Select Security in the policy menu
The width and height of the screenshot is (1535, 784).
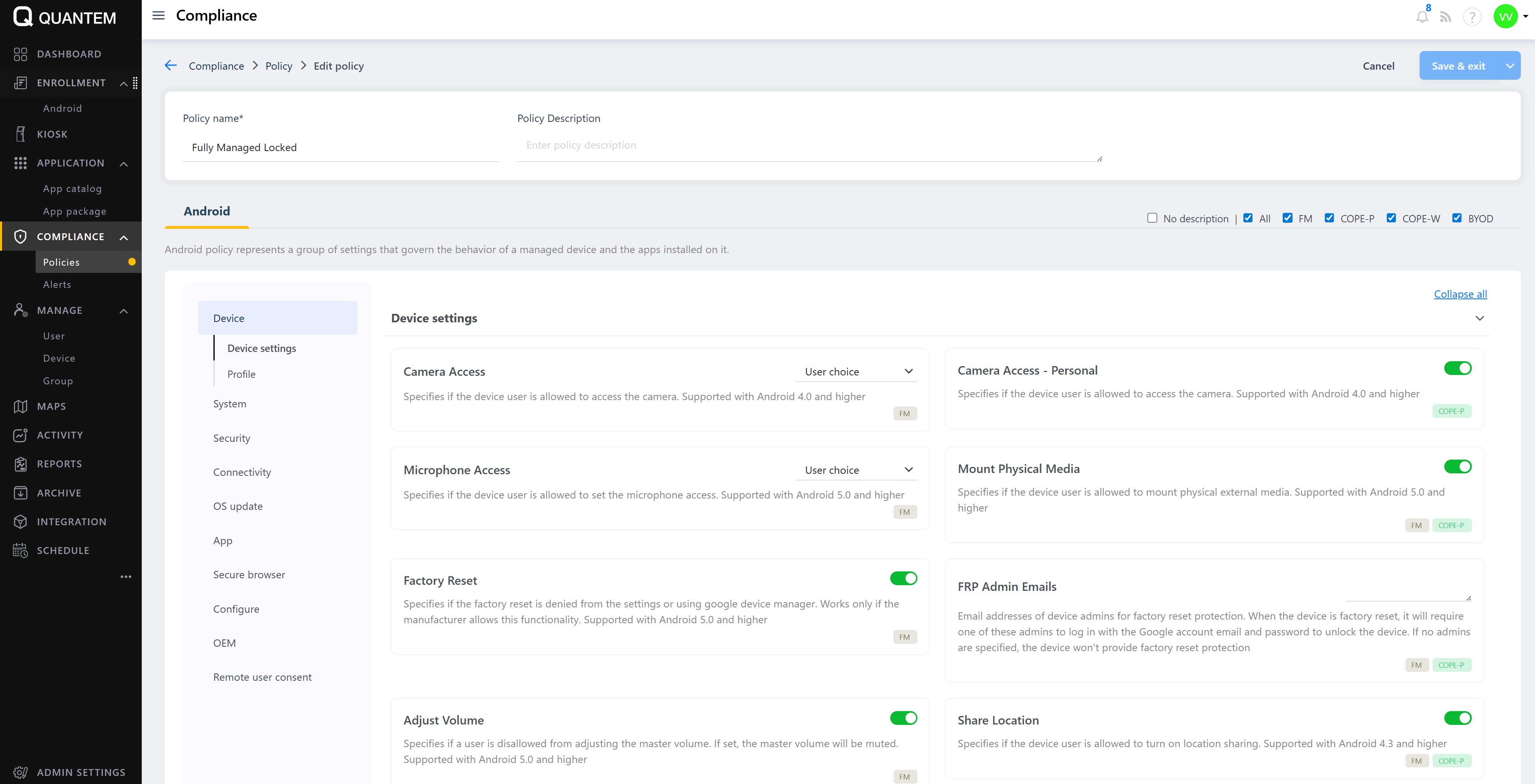(232, 438)
